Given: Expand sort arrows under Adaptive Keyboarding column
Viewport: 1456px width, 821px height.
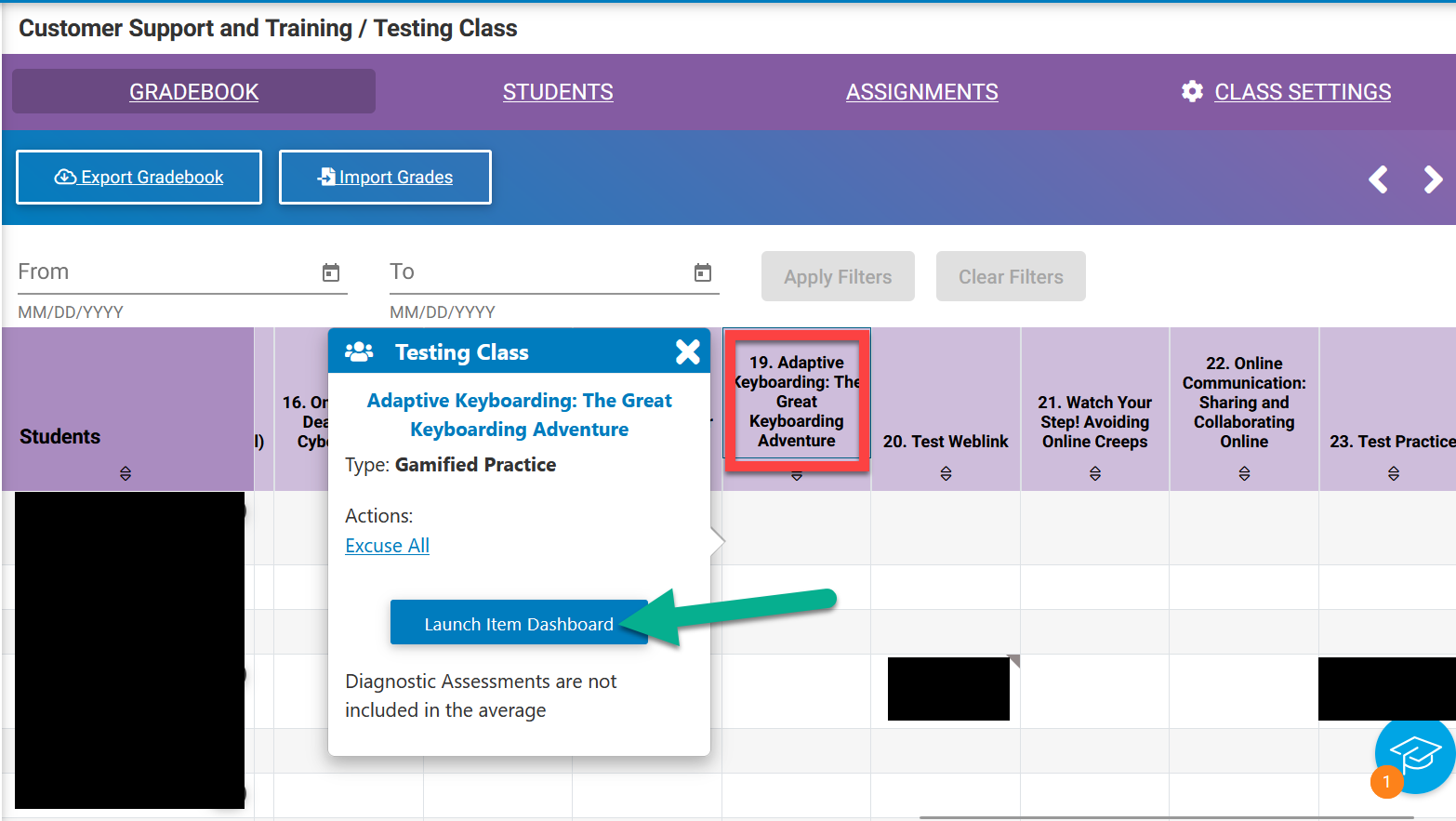Looking at the screenshot, I should click(796, 475).
